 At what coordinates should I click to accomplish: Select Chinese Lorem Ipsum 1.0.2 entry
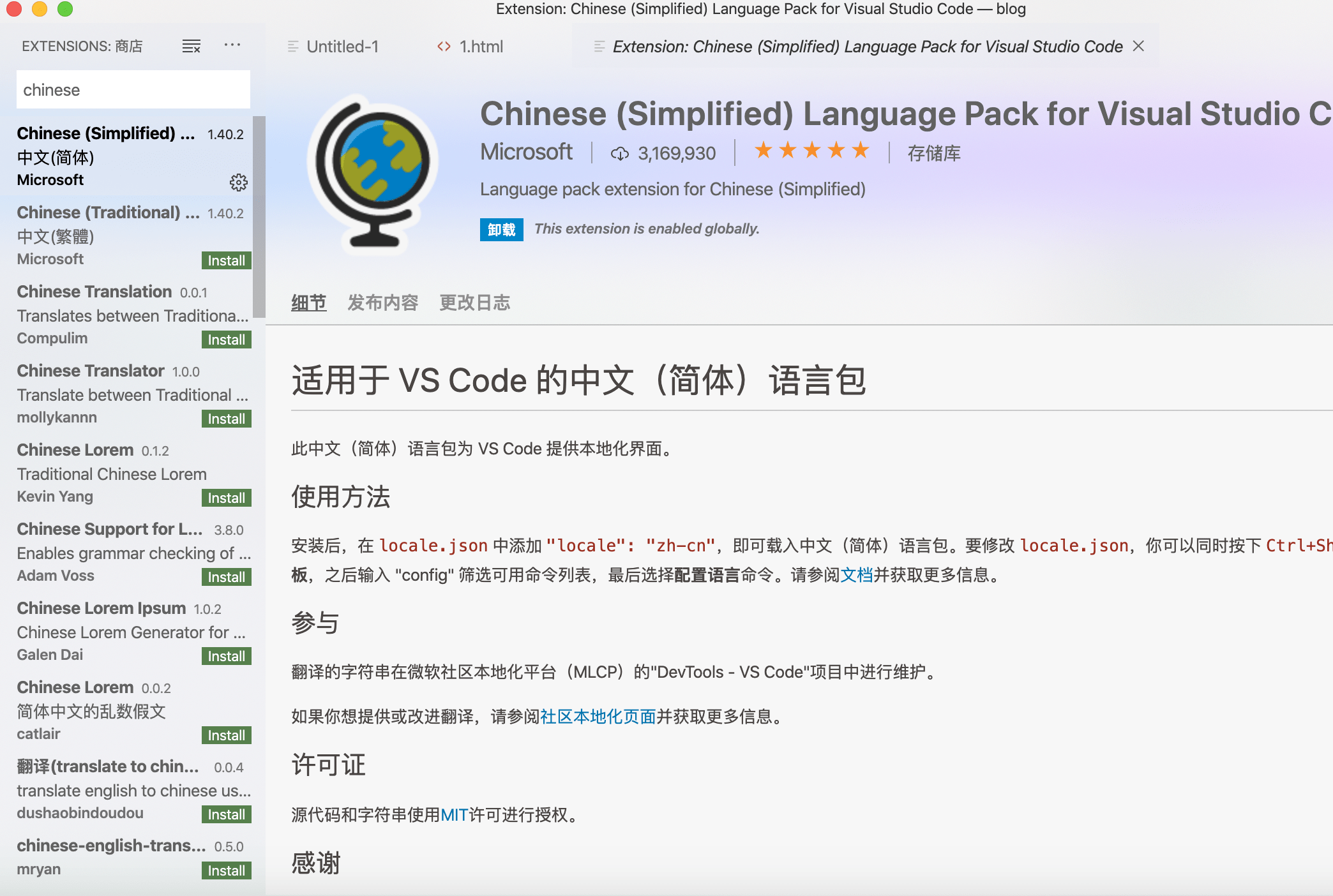tap(126, 631)
